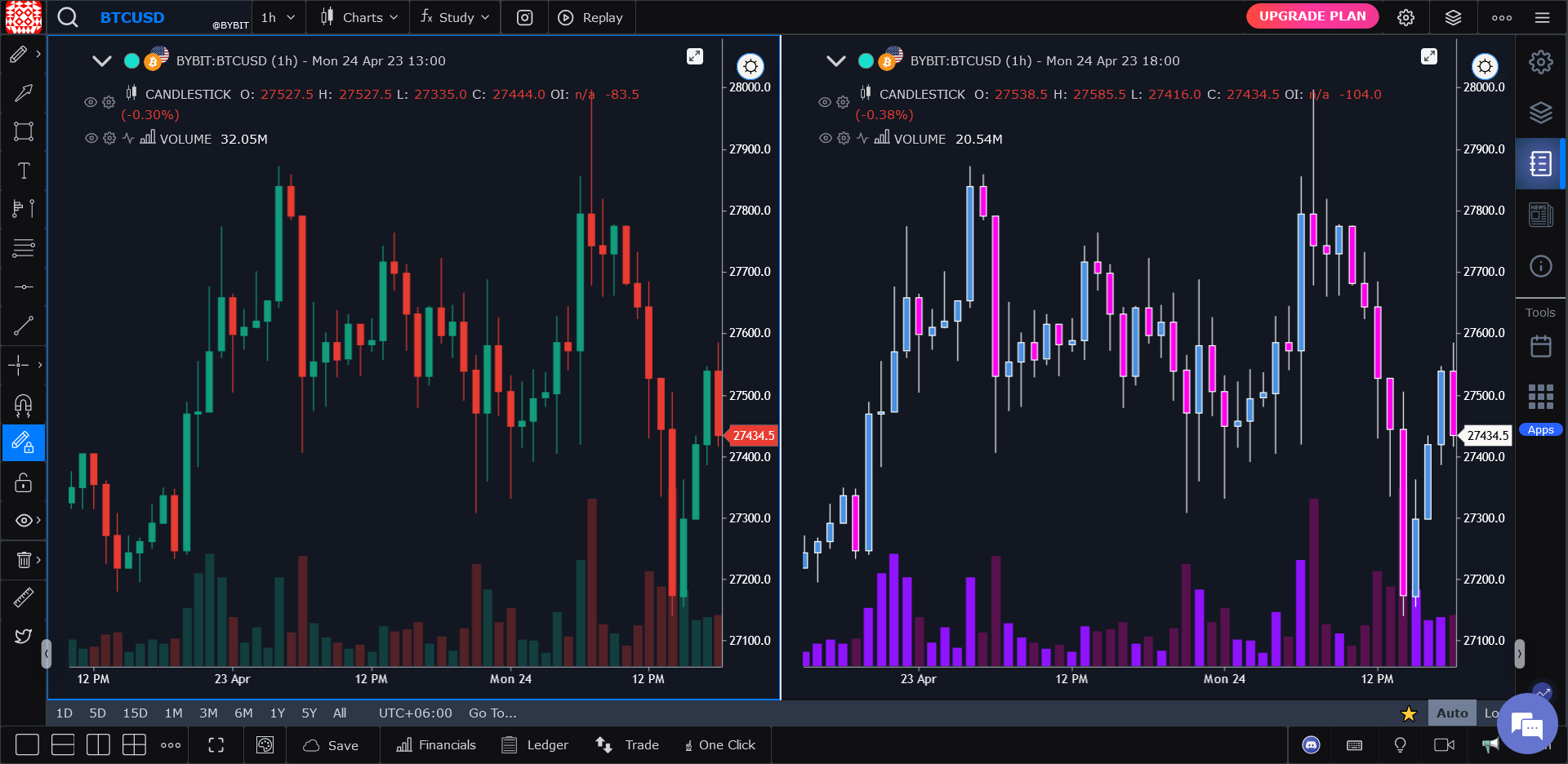
Task: Open the hamburger main menu
Action: [1542, 18]
